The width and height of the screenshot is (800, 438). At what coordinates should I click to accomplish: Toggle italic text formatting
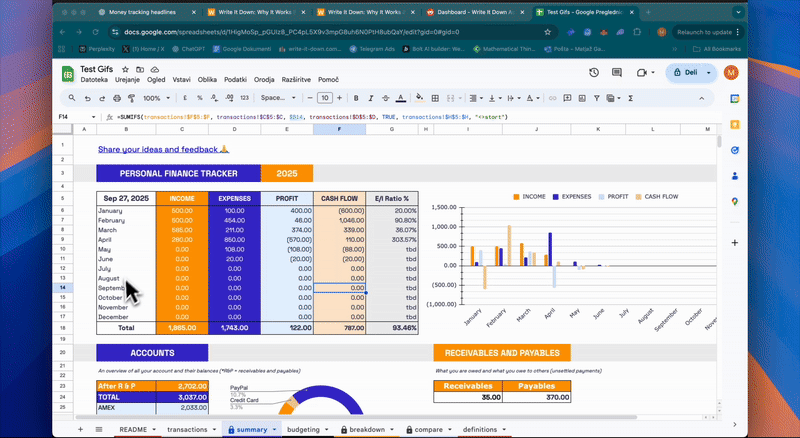372,98
